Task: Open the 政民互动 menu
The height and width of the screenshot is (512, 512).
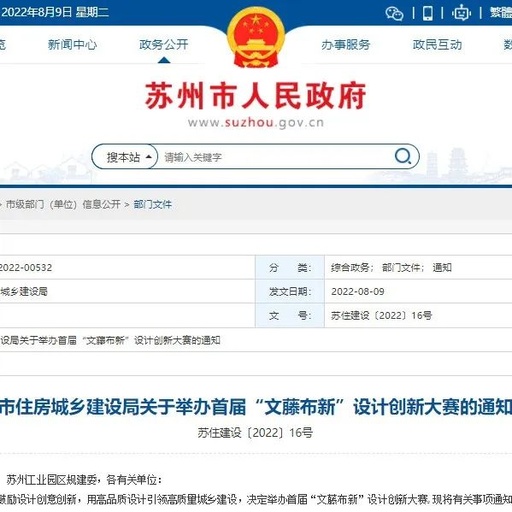Action: (x=437, y=45)
